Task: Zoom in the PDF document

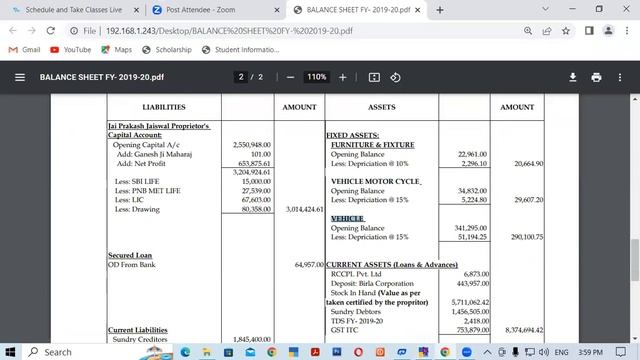Action: (342, 77)
